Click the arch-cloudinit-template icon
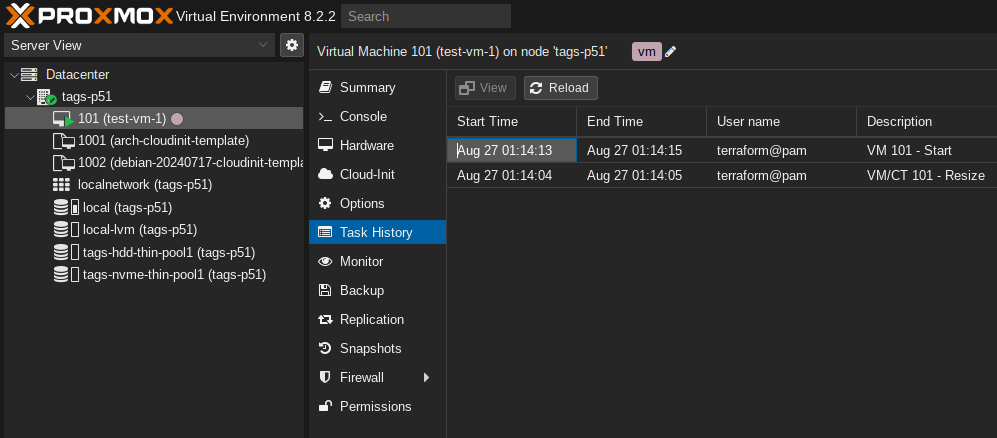This screenshot has height=438, width=997. 62,141
